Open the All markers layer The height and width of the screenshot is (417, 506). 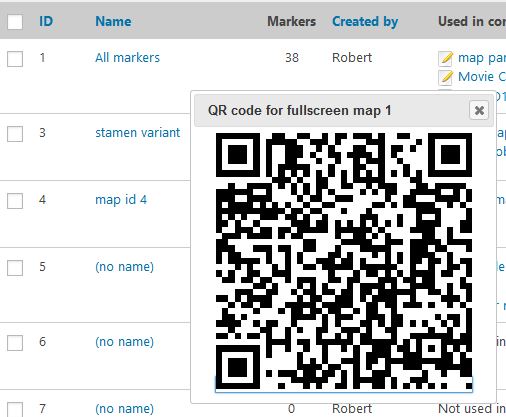point(127,58)
